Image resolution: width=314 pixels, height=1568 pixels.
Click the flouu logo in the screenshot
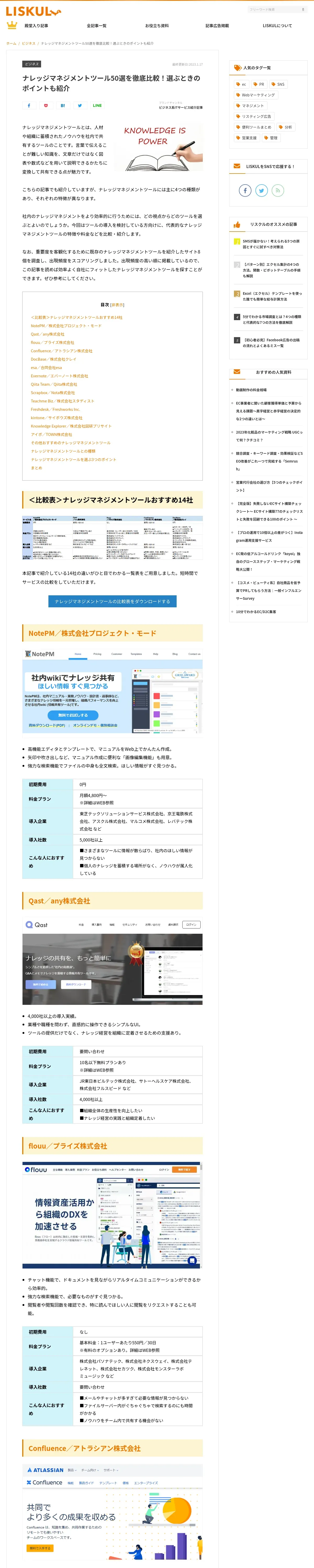coord(35,1169)
